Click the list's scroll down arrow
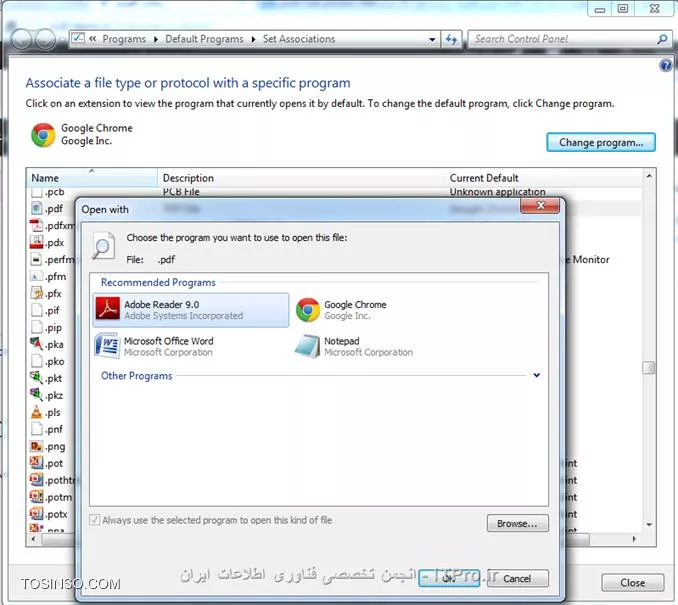678x605 pixels. 649,524
